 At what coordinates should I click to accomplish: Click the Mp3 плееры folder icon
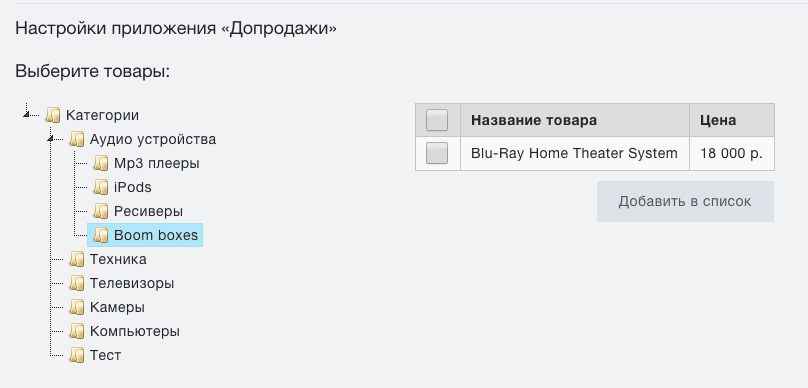[x=100, y=163]
